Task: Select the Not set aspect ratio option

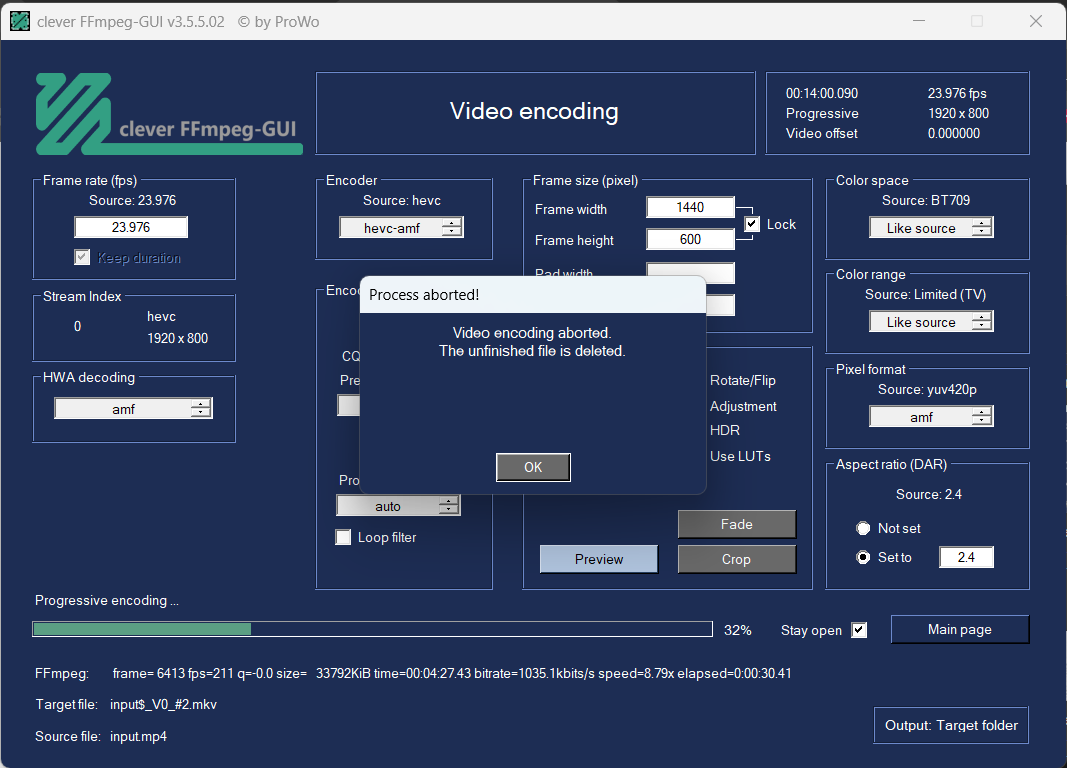Action: click(863, 529)
